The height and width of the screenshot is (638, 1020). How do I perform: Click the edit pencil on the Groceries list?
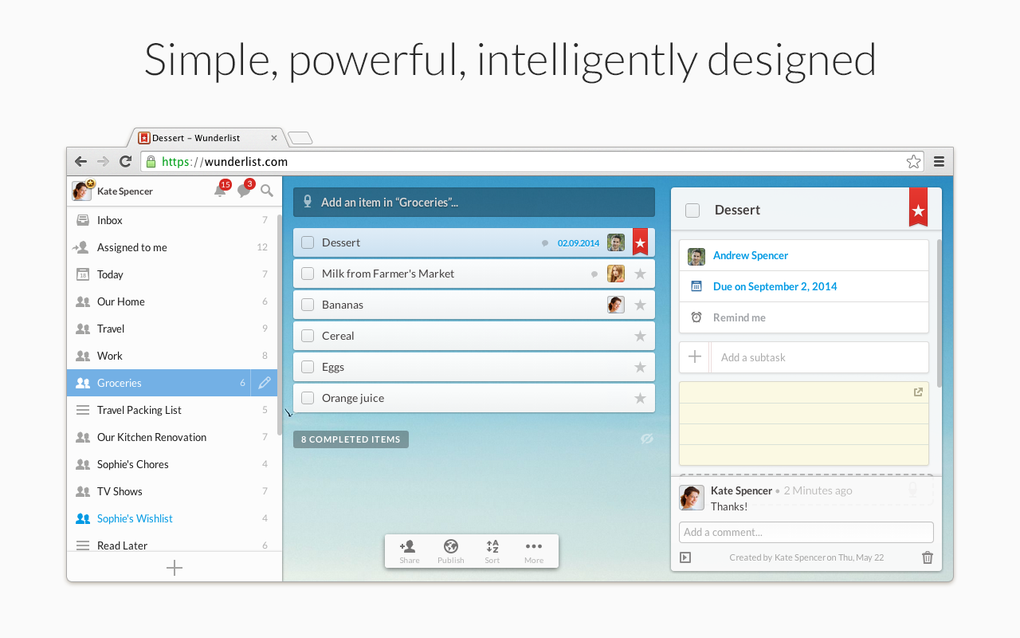point(264,382)
